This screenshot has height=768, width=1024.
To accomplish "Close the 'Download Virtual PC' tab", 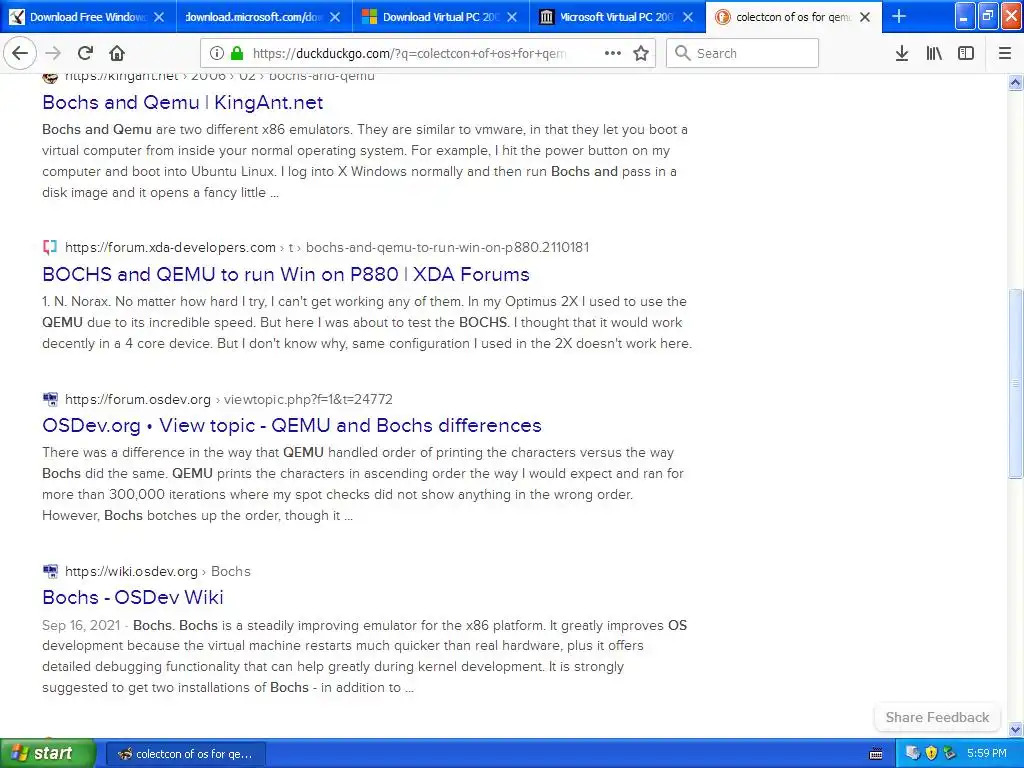I will (x=512, y=17).
